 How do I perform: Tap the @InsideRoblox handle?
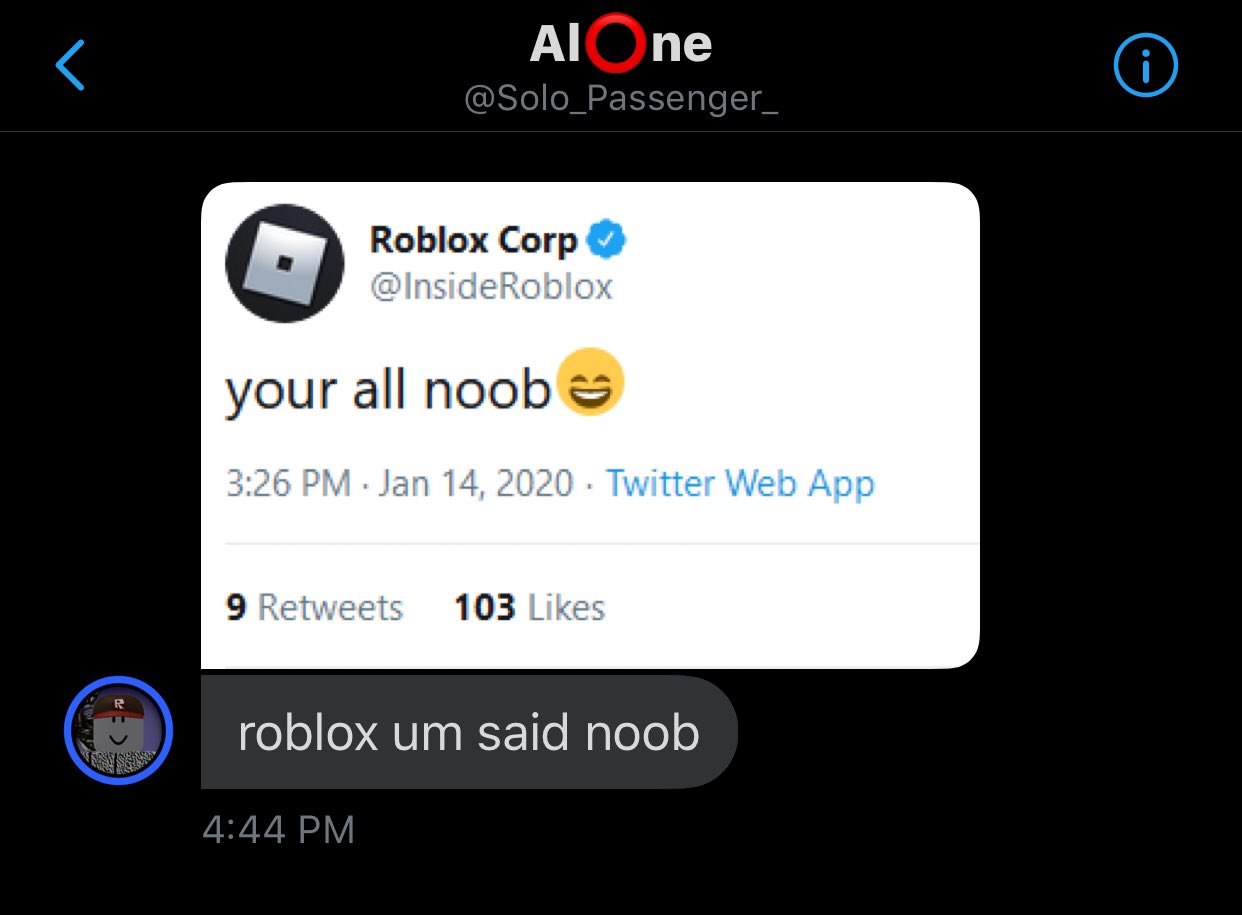tap(491, 287)
